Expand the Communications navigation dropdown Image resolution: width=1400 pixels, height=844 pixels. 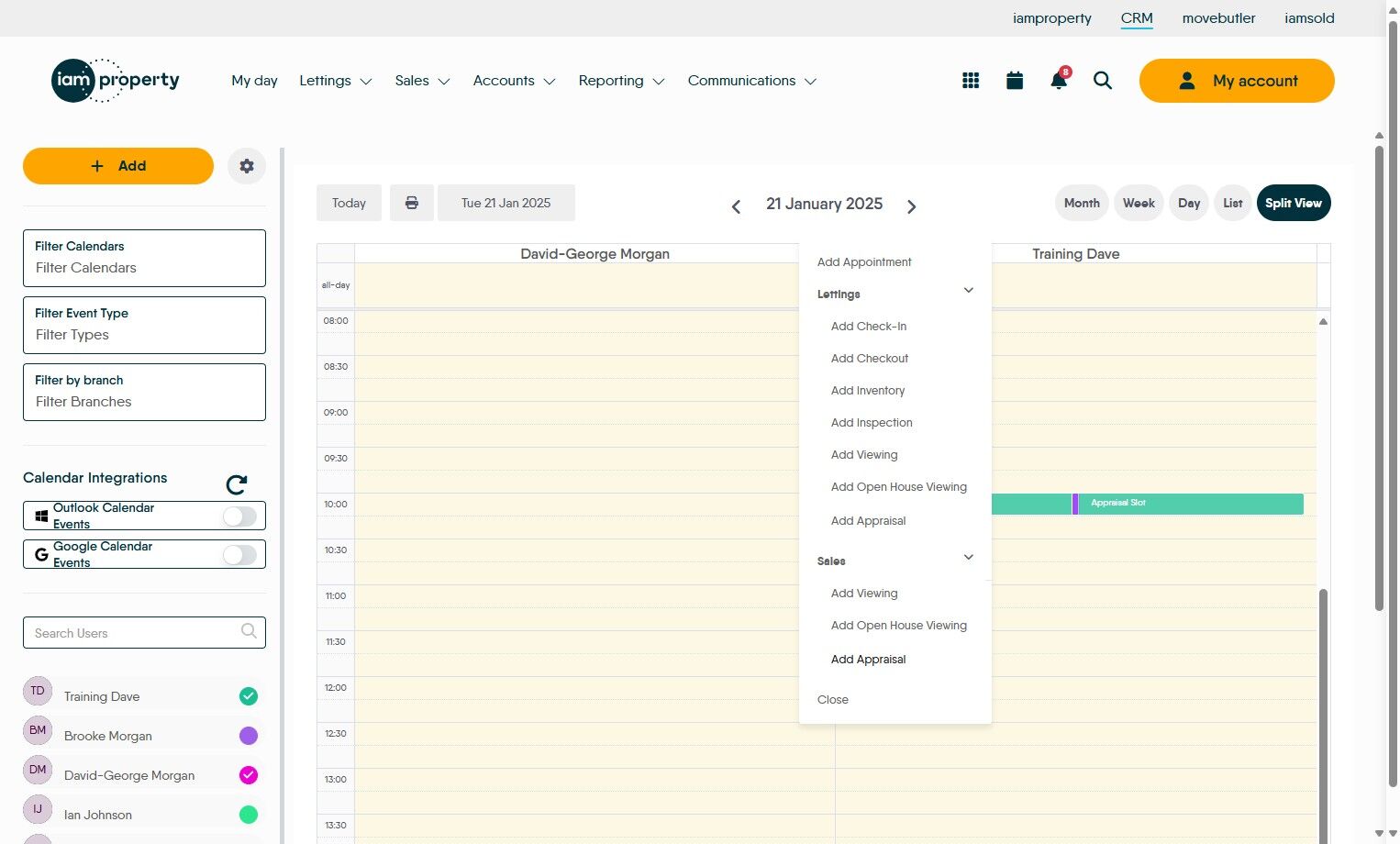[752, 81]
